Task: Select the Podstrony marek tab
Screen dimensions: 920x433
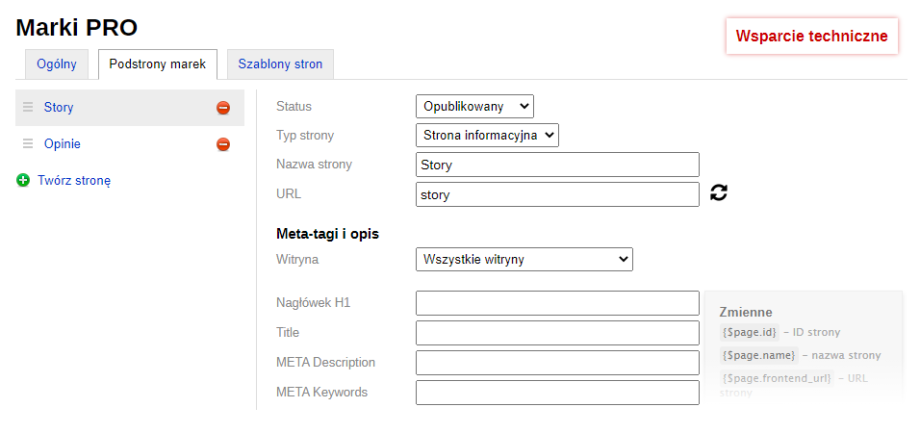Action: coord(158,64)
